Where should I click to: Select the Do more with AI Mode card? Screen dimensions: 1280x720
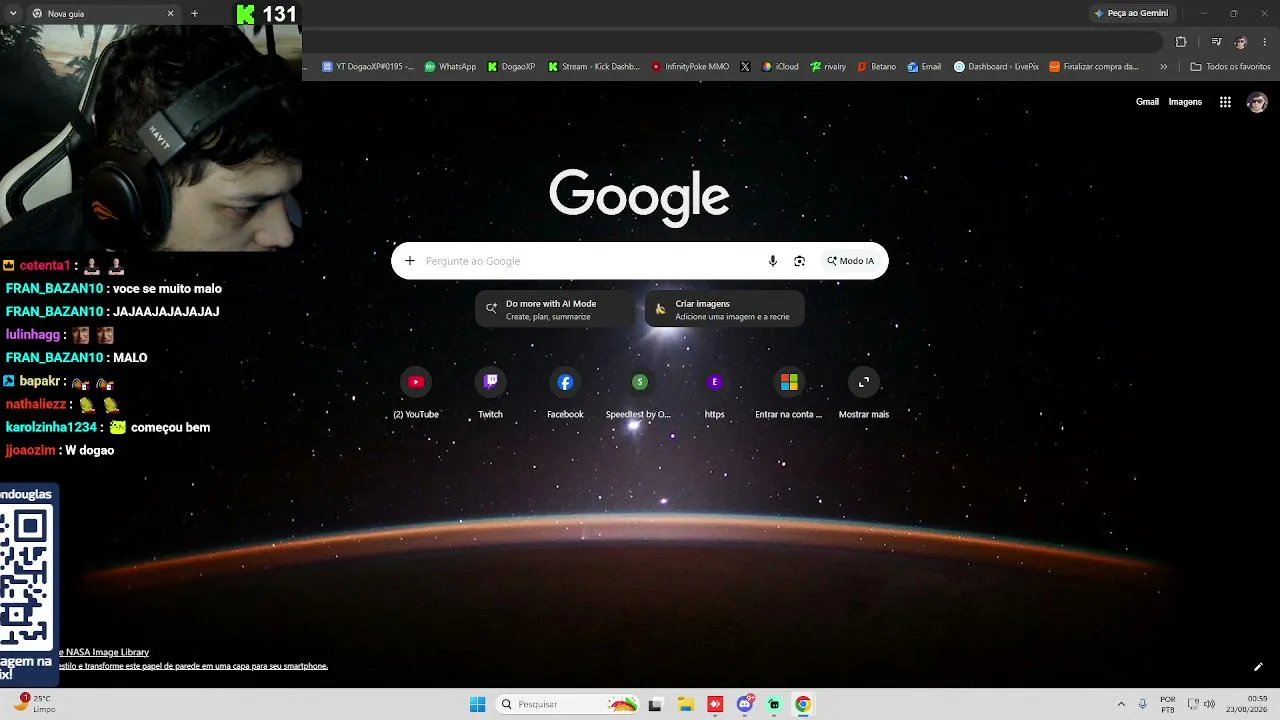[553, 309]
